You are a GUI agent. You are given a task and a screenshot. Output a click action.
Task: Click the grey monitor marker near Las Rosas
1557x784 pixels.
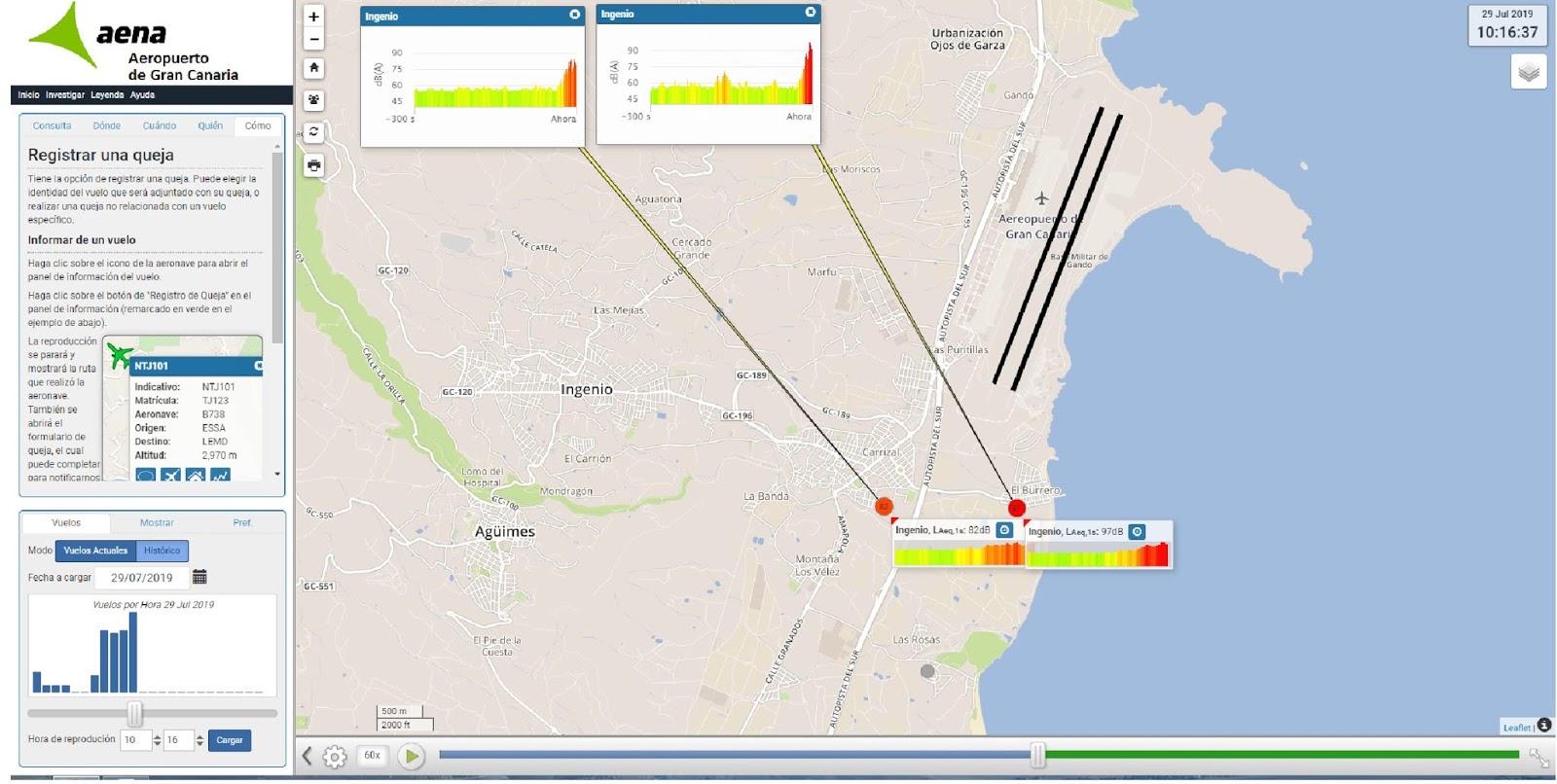tap(927, 671)
